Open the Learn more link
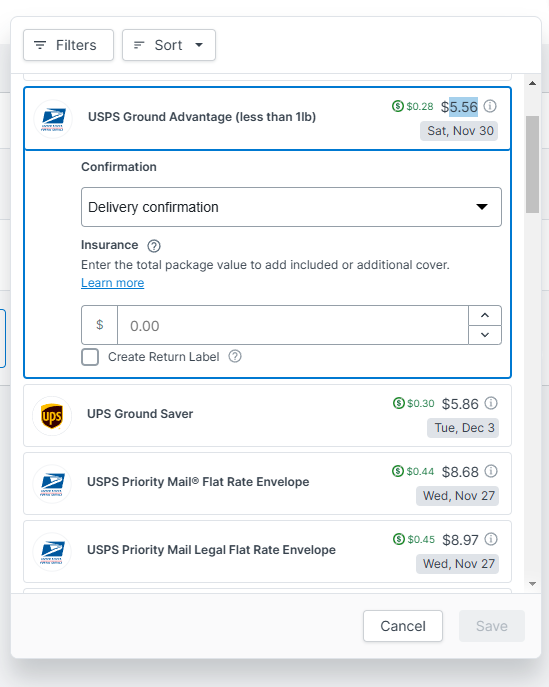549x687 pixels. point(113,283)
